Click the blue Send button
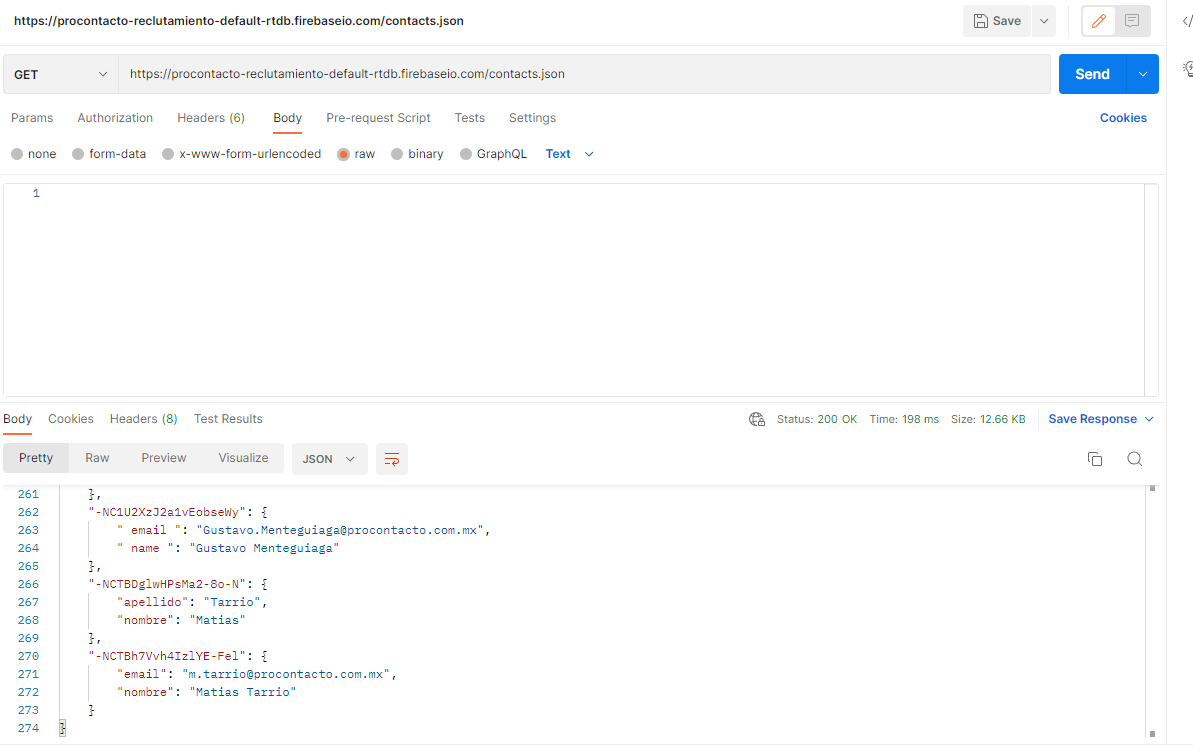Image resolution: width=1193 pixels, height=750 pixels. [x=1093, y=75]
